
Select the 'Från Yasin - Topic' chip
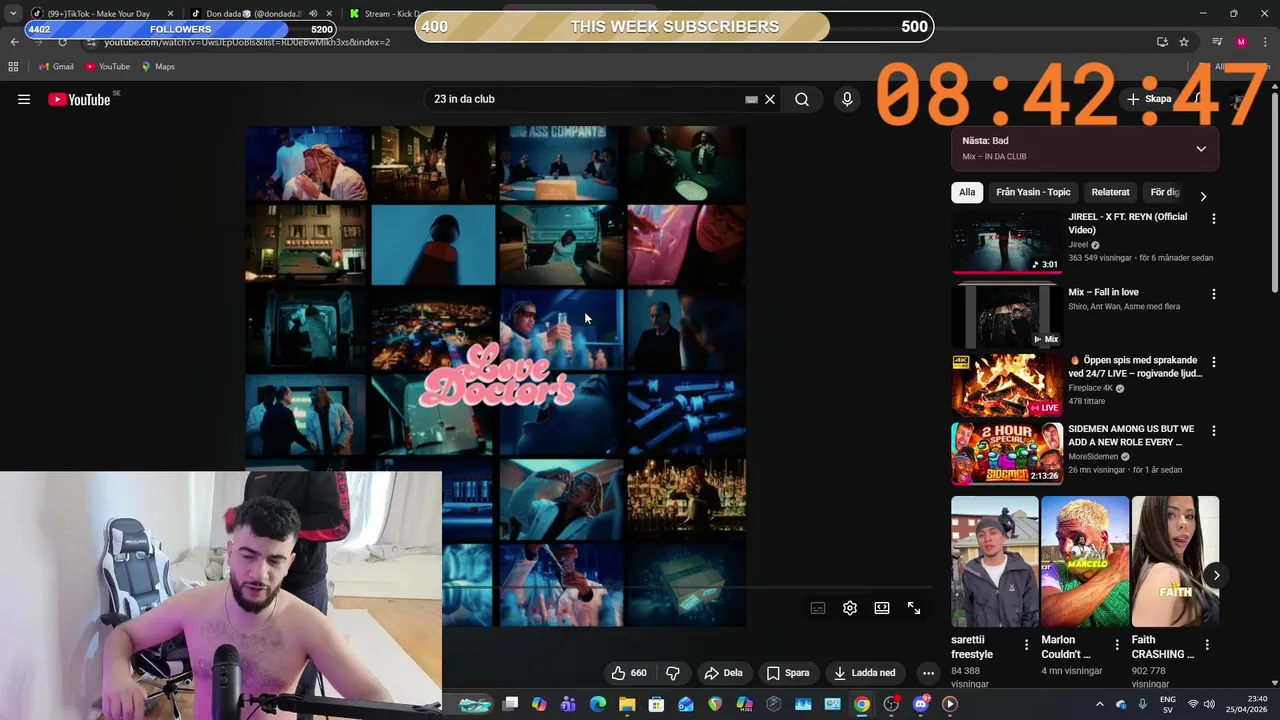[1033, 192]
